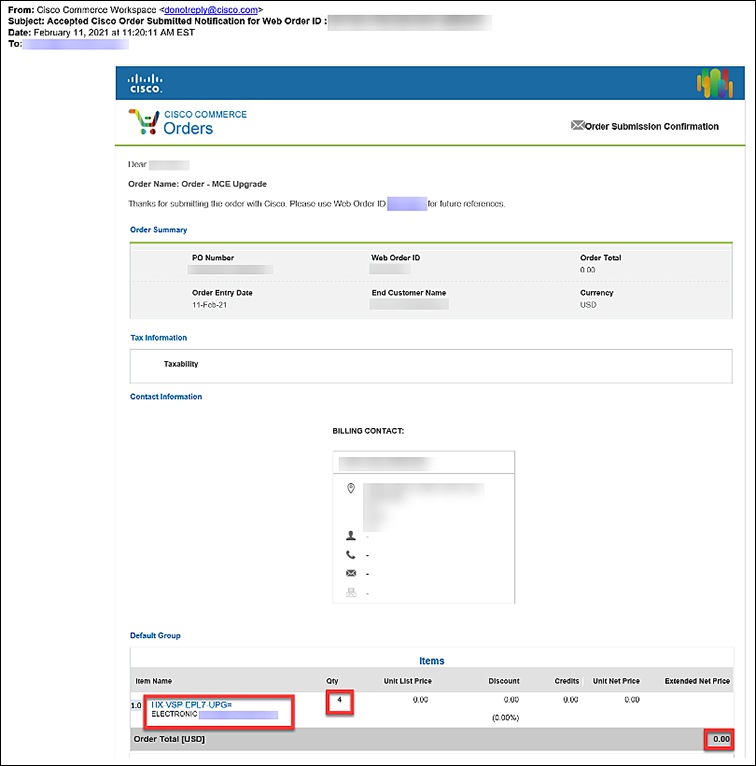The height and width of the screenshot is (766, 756).
Task: Click the Order Total 0.00 in summary
Action: pyautogui.click(x=588, y=270)
